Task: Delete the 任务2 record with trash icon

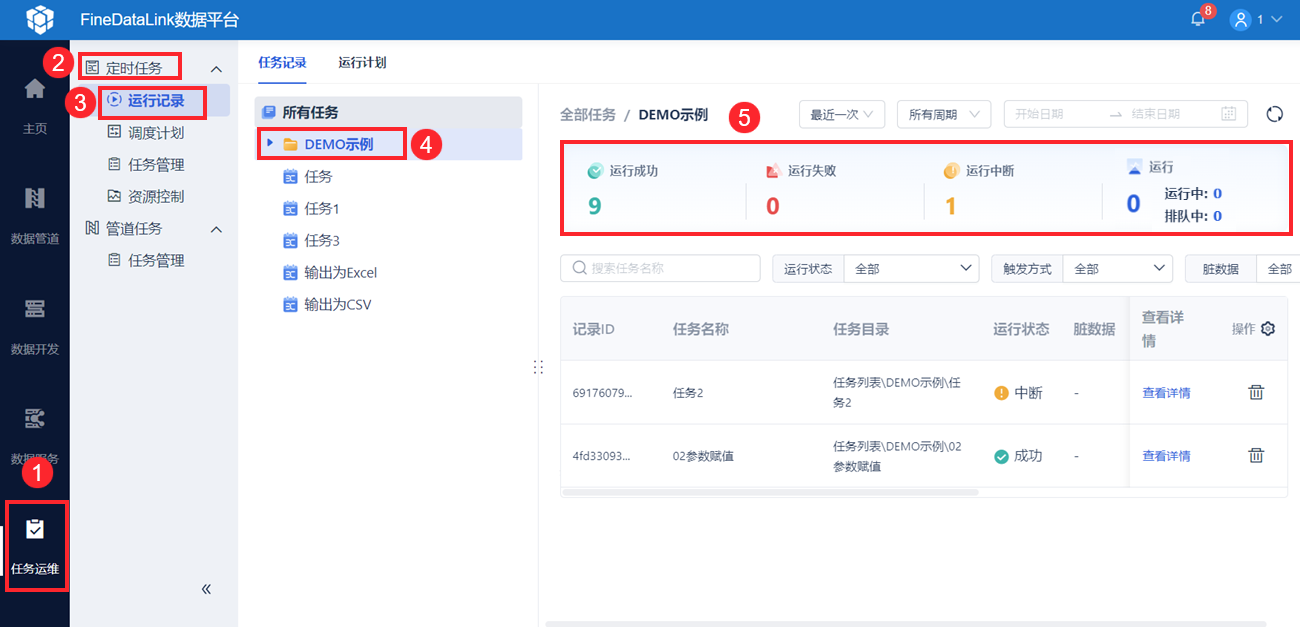Action: pos(1256,392)
